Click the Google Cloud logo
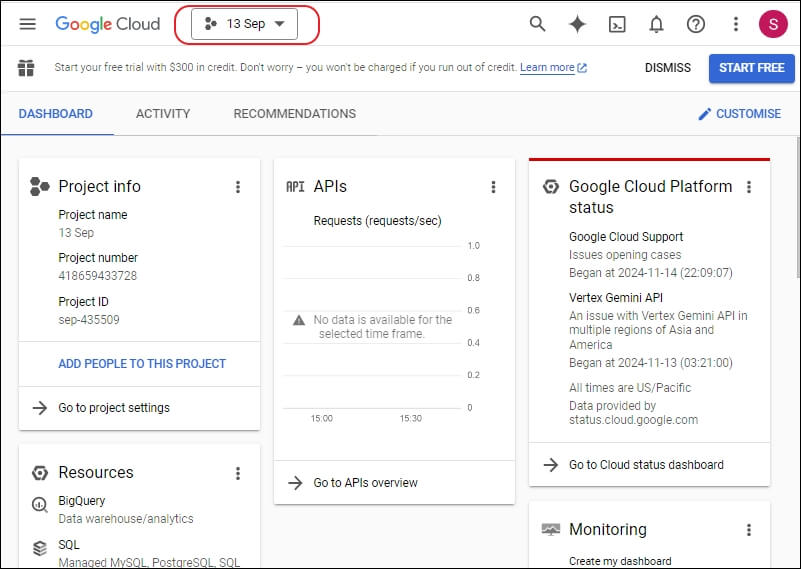801x569 pixels. tap(108, 24)
